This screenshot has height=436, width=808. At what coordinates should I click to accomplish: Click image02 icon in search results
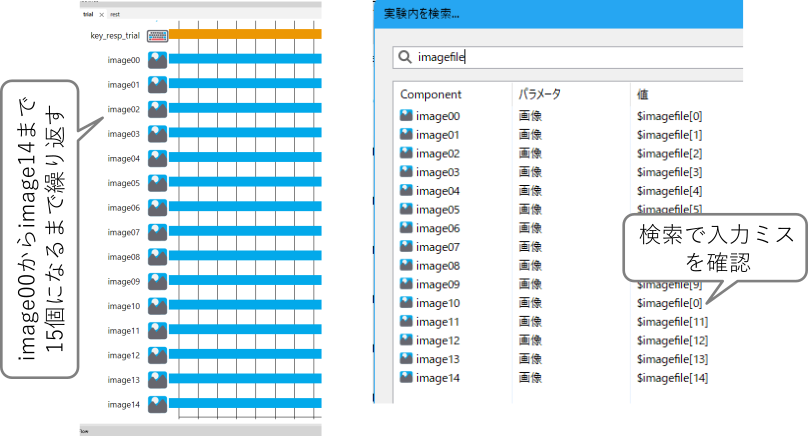click(x=406, y=153)
